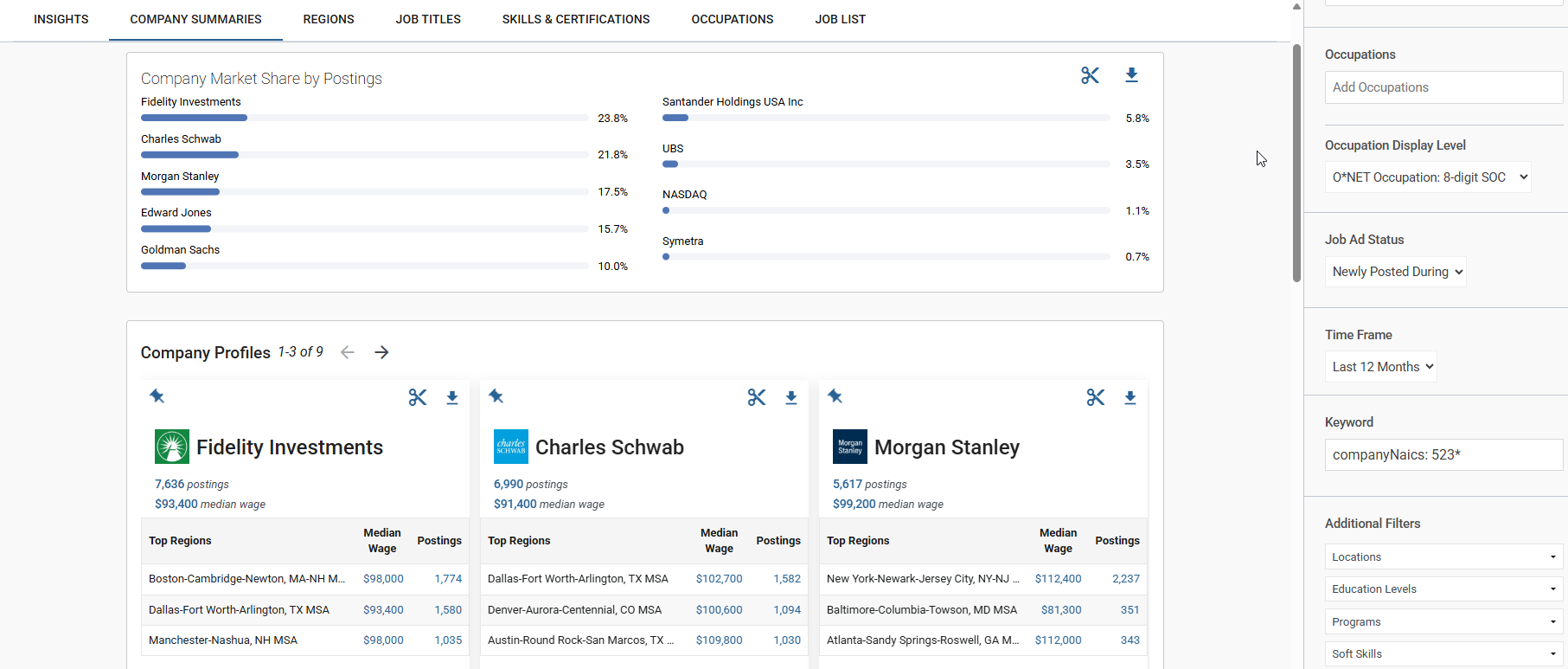
Task: Click Atlanta-Sandy Springs-Roswell row
Action: [x=983, y=640]
